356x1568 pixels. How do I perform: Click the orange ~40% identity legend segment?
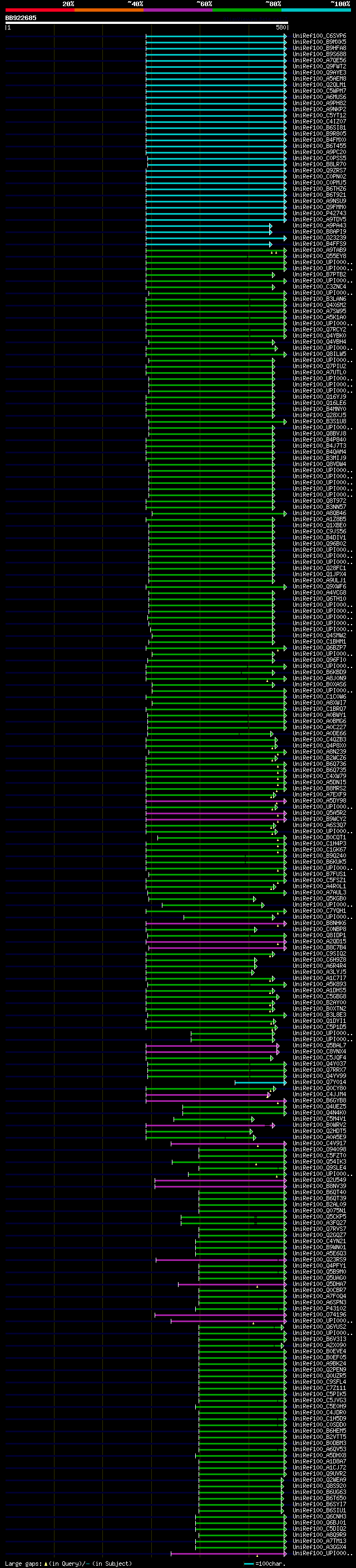[x=109, y=10]
